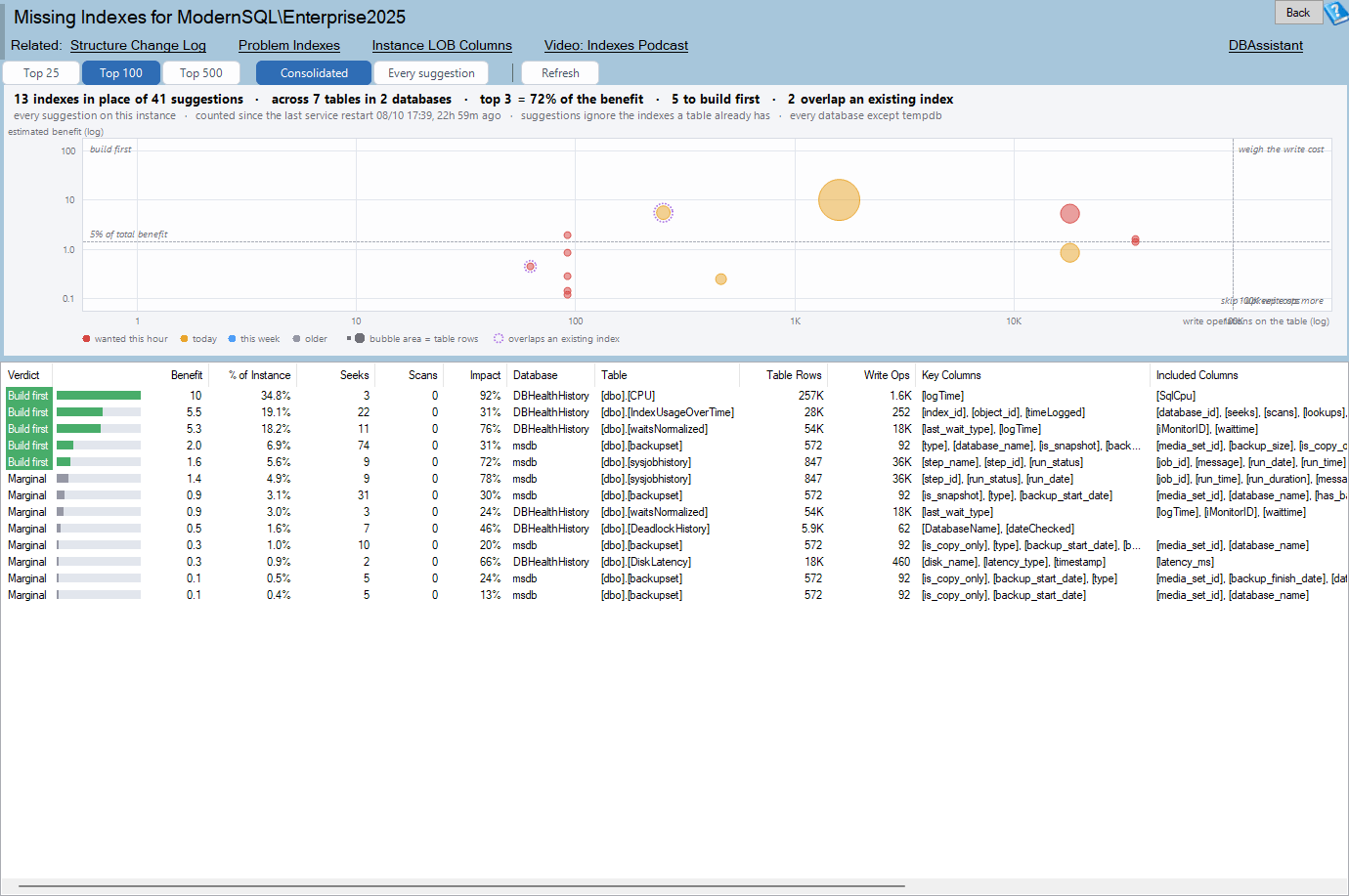The height and width of the screenshot is (896, 1349).
Task: Click the 'bubble area = table rows' legend icon
Action: pos(358,338)
